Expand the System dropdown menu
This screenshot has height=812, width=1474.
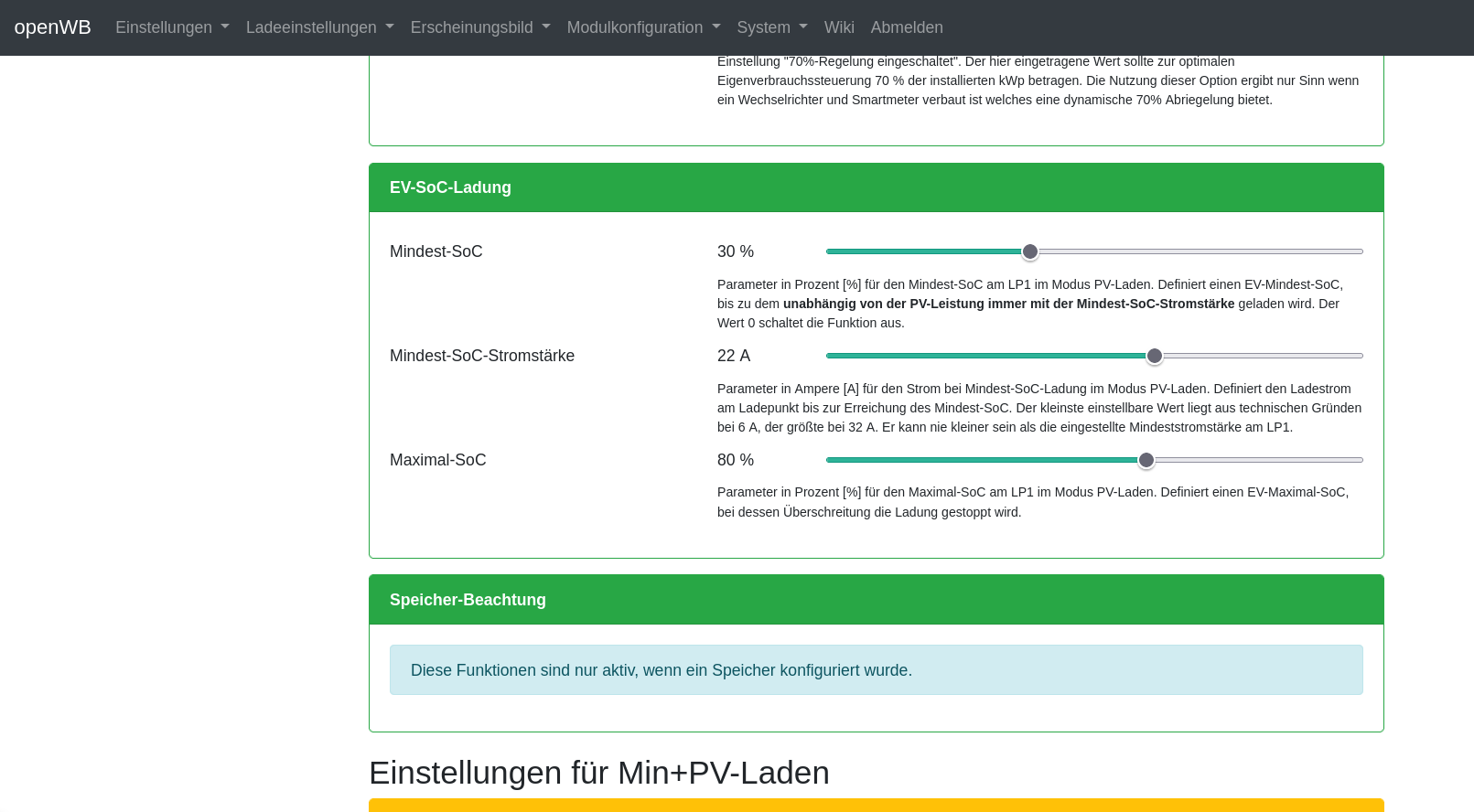(772, 27)
